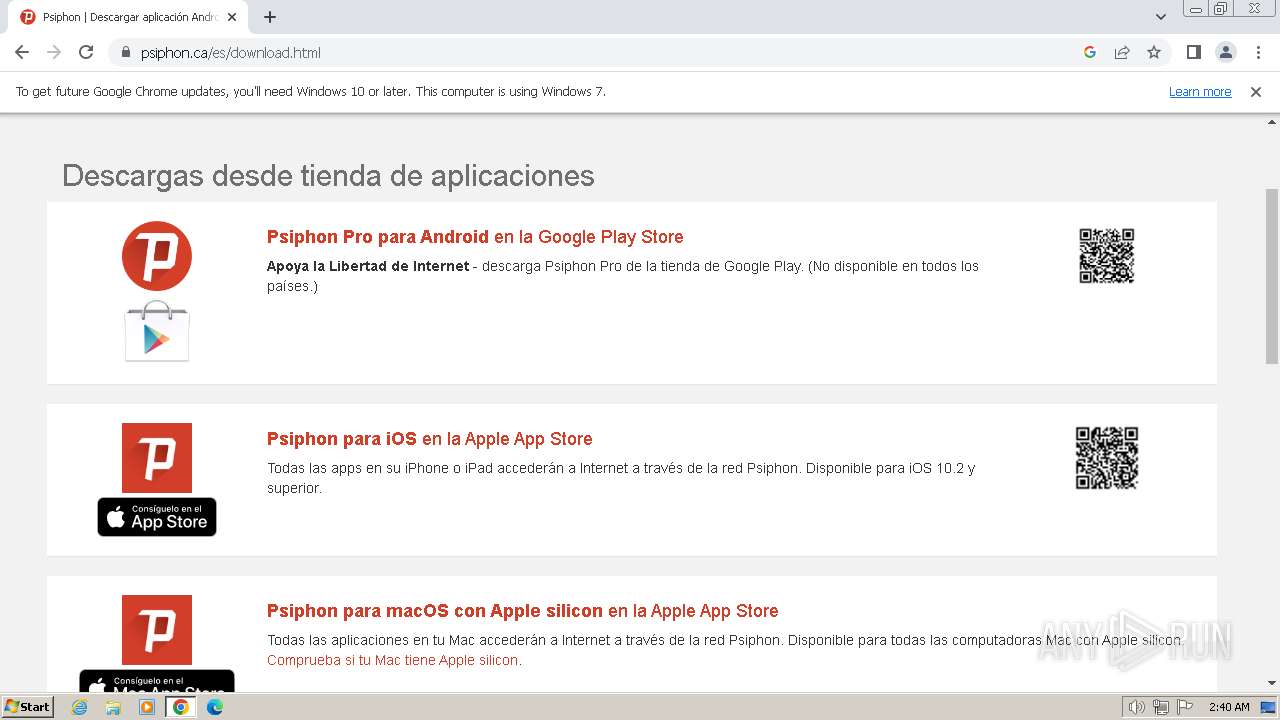View site info via the padlock icon

[125, 52]
